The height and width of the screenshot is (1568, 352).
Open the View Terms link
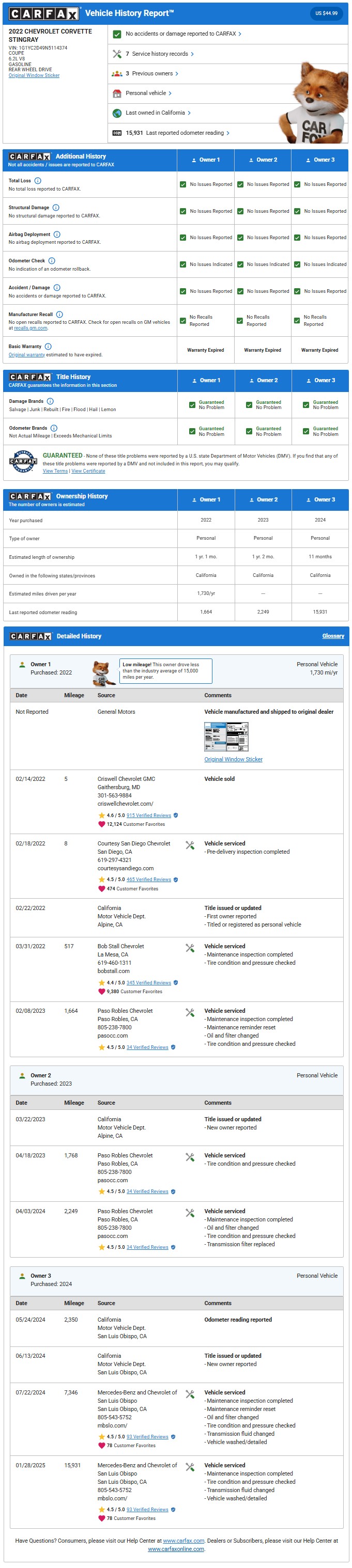tap(55, 471)
